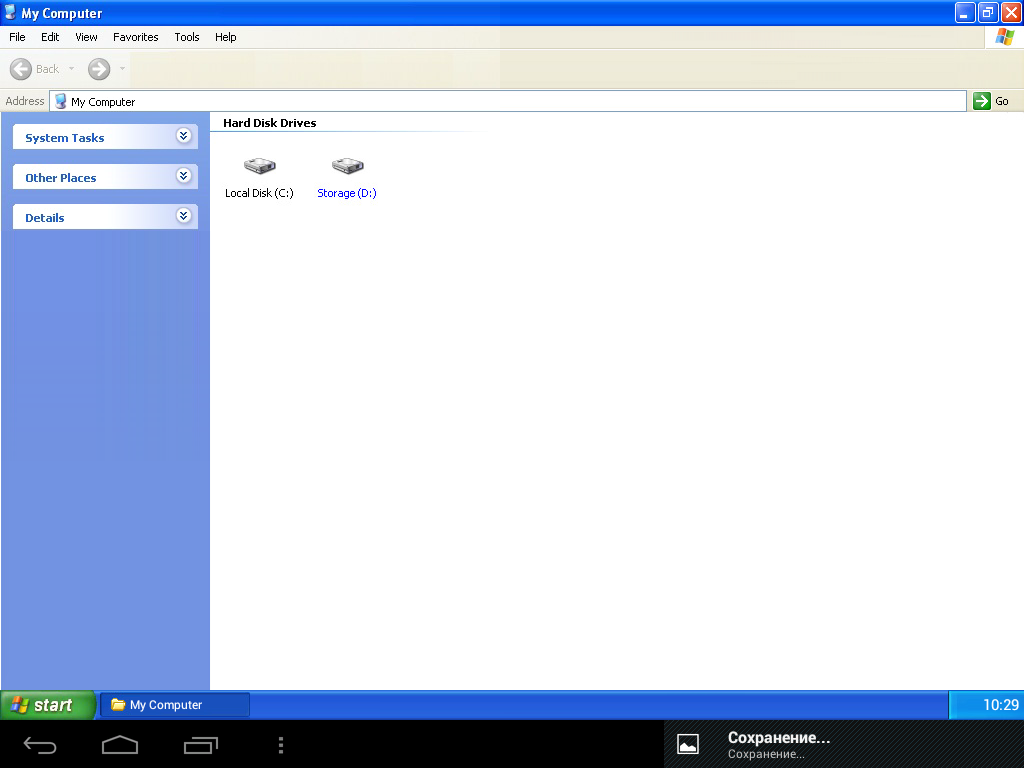Open the Forward button history dropdown arrow
The height and width of the screenshot is (768, 1024).
[x=122, y=69]
